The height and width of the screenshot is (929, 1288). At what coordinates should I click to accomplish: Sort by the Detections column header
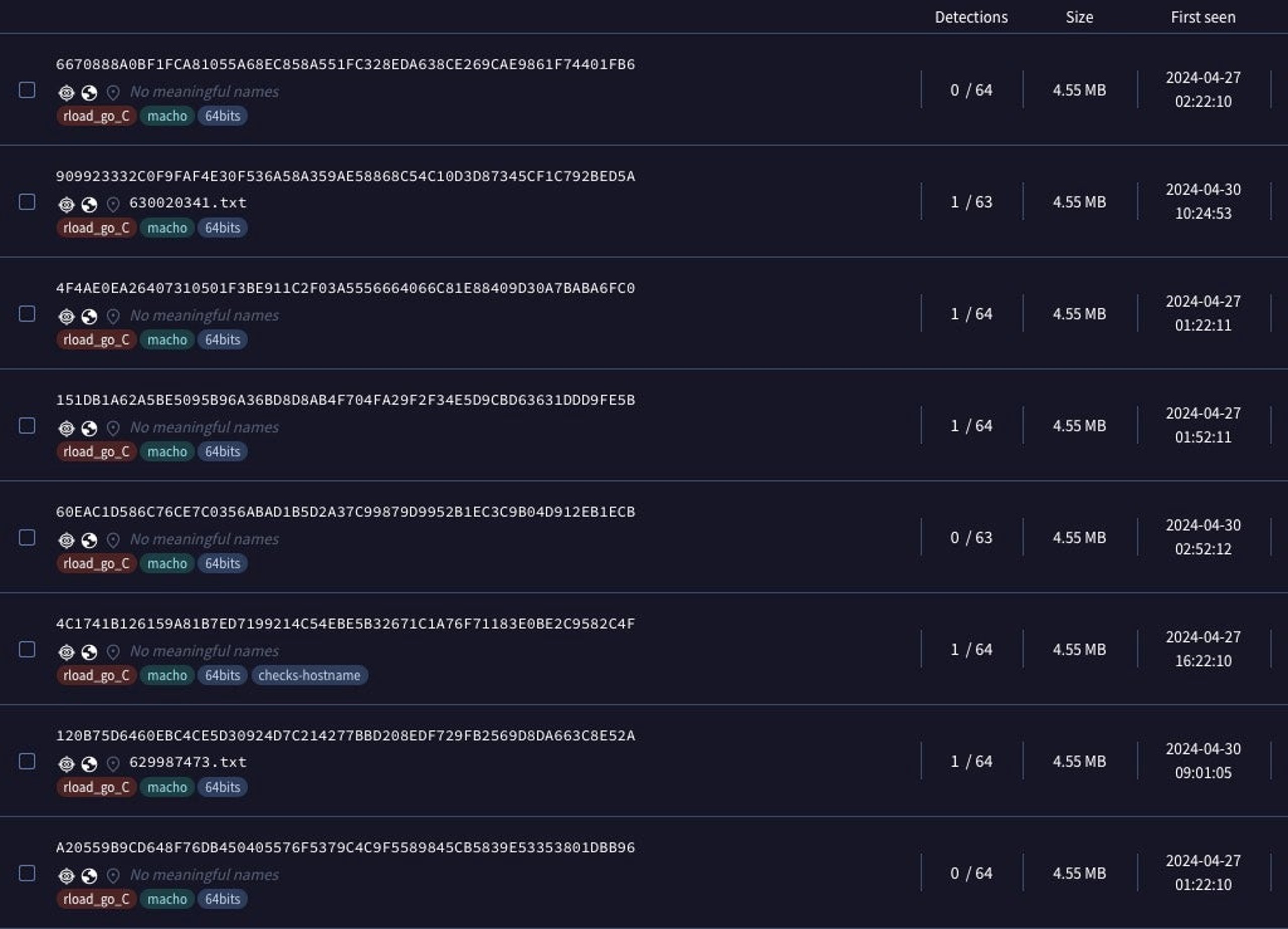pyautogui.click(x=971, y=18)
